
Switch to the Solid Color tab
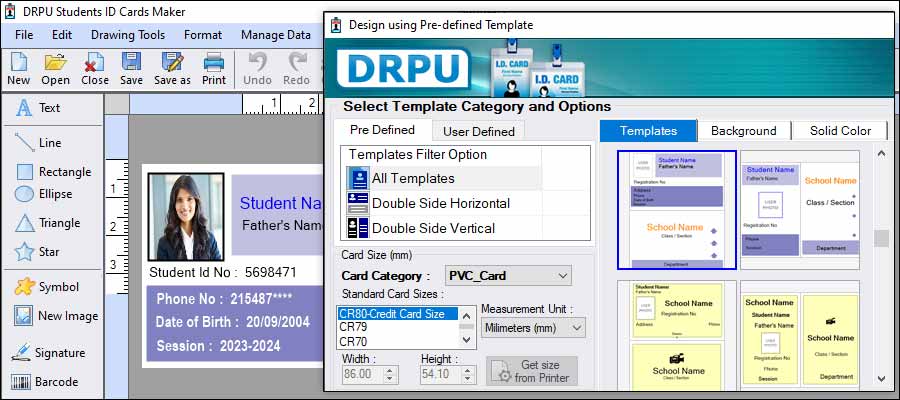coord(841,131)
